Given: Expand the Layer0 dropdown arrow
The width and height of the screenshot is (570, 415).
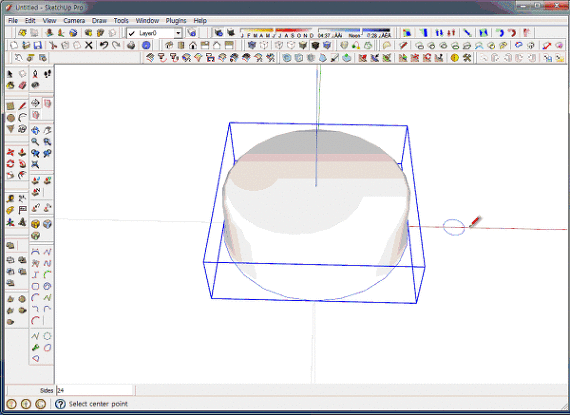Looking at the screenshot, I should 178,33.
